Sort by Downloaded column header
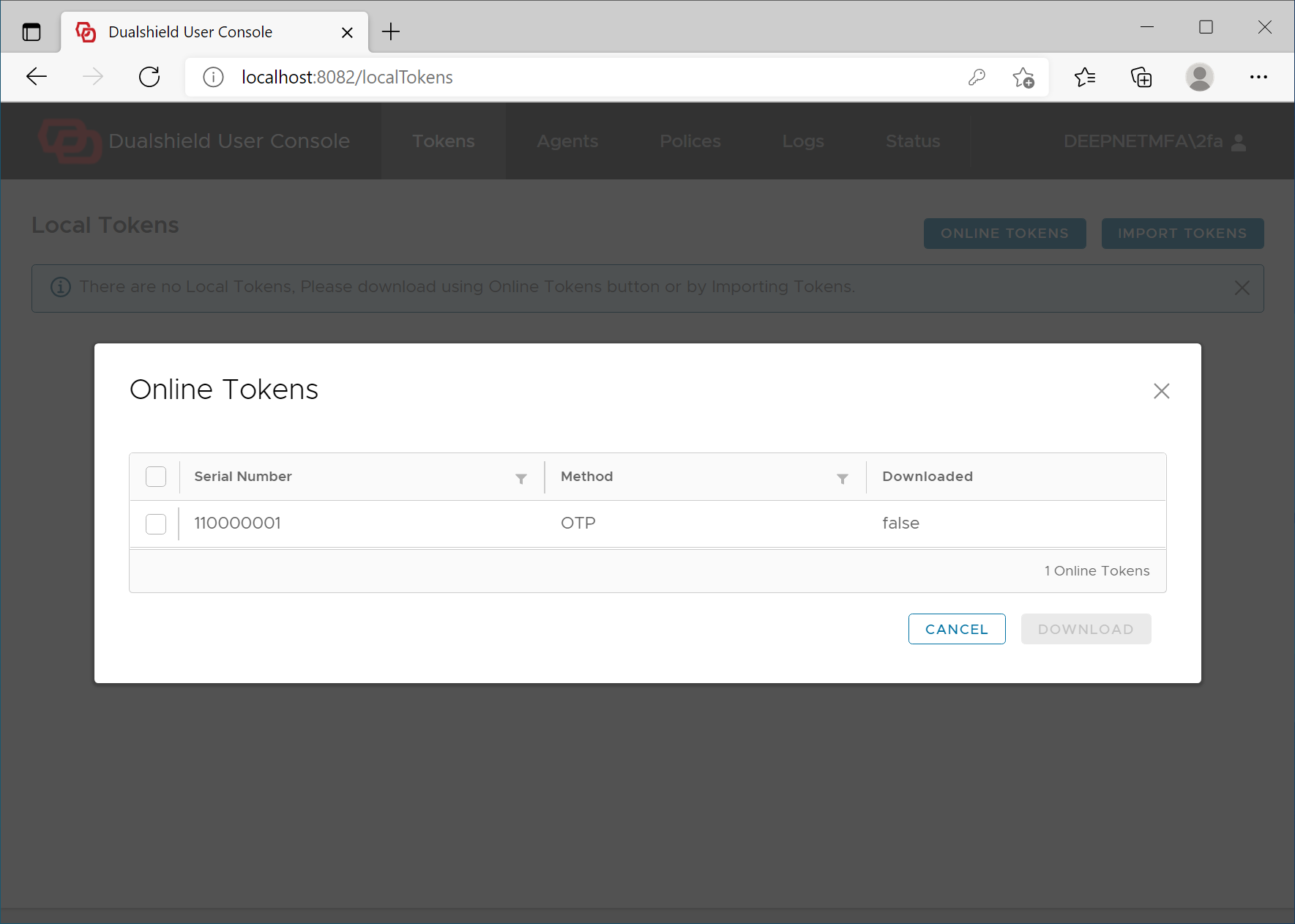 point(927,477)
